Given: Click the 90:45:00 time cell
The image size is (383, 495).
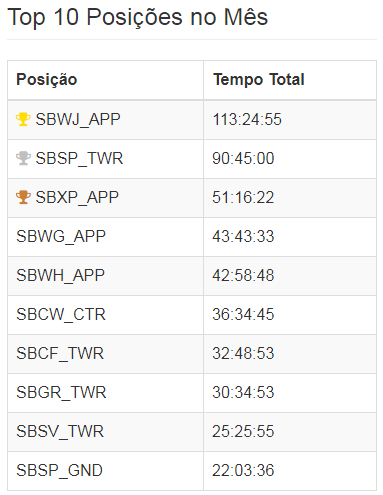Looking at the screenshot, I should pos(243,158).
